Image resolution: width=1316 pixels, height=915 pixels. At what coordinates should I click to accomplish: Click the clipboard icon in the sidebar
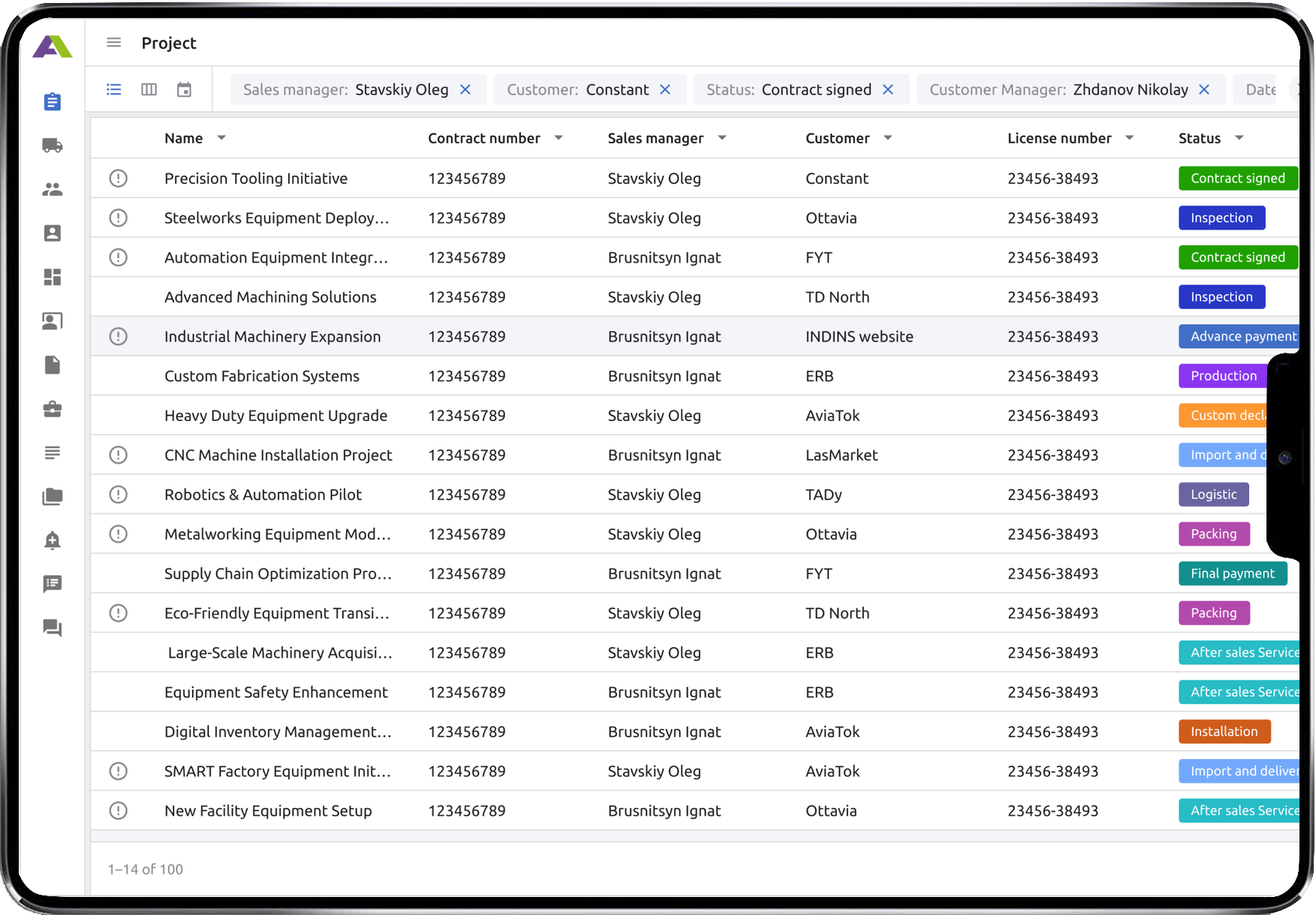coord(53,101)
